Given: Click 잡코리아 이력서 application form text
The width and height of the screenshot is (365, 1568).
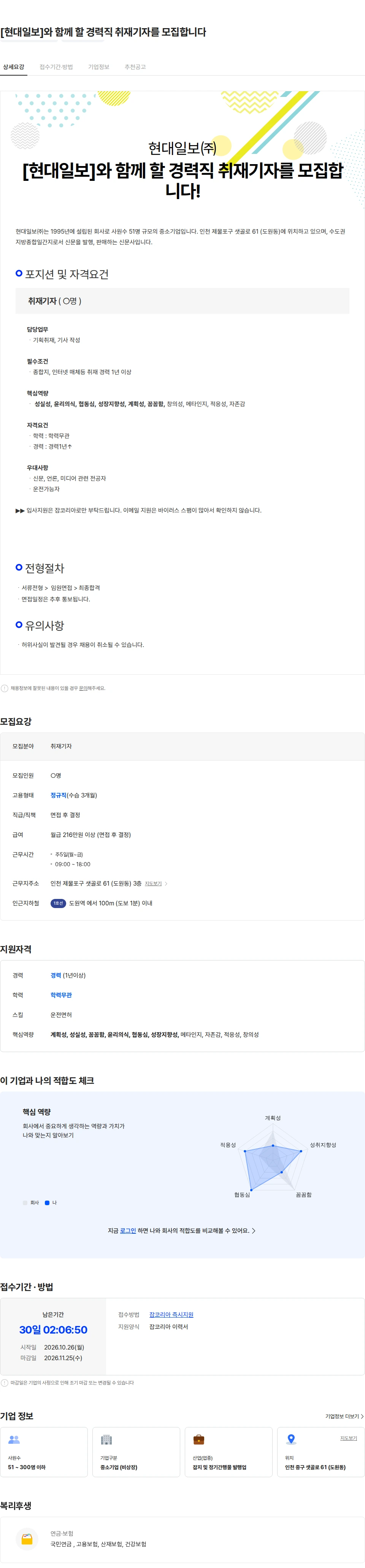Looking at the screenshot, I should pyautogui.click(x=169, y=1327).
